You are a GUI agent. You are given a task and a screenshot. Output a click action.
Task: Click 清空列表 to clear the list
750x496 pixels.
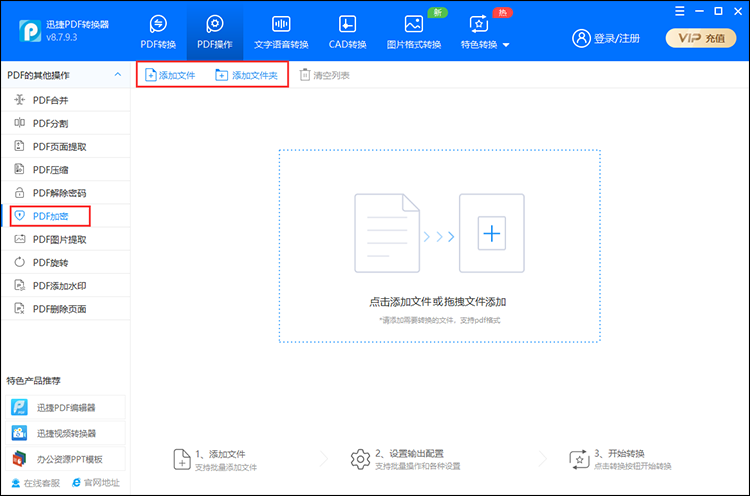tap(325, 75)
